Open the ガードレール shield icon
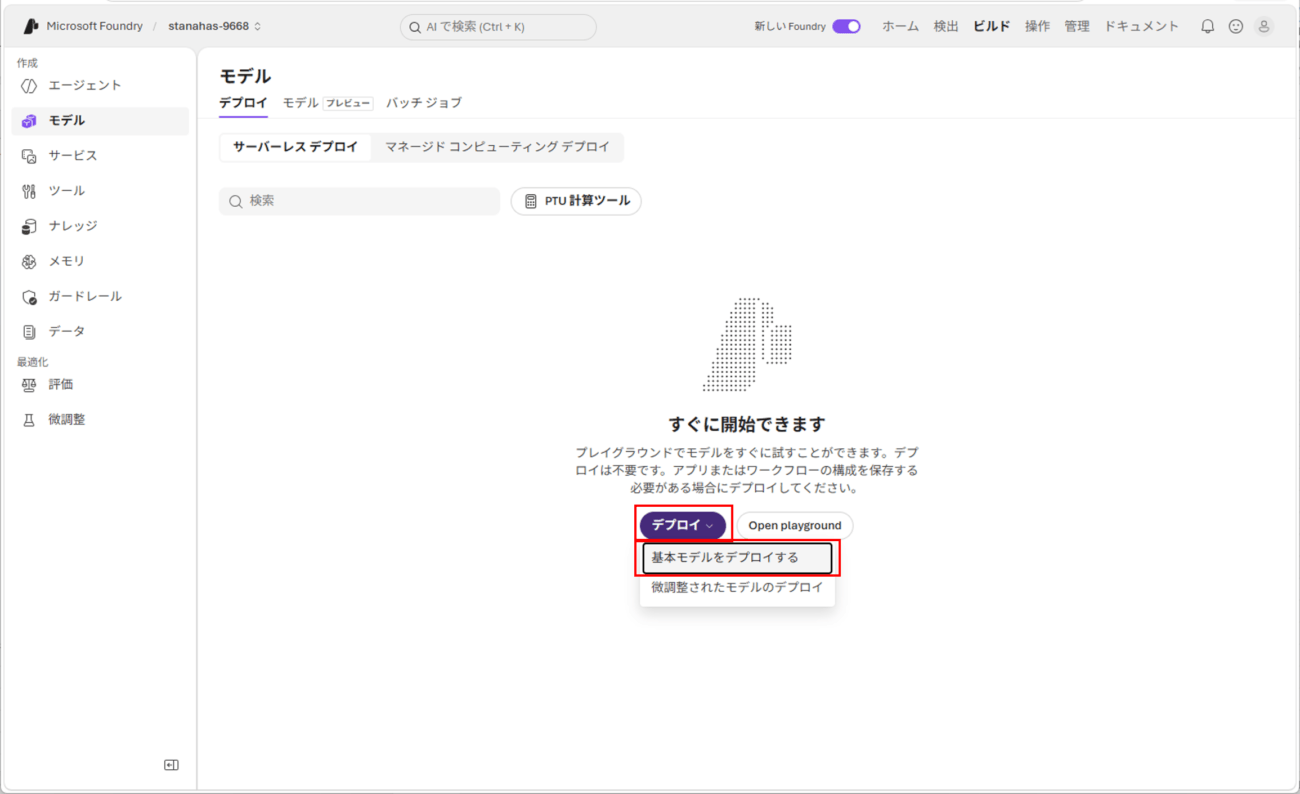 [29, 297]
